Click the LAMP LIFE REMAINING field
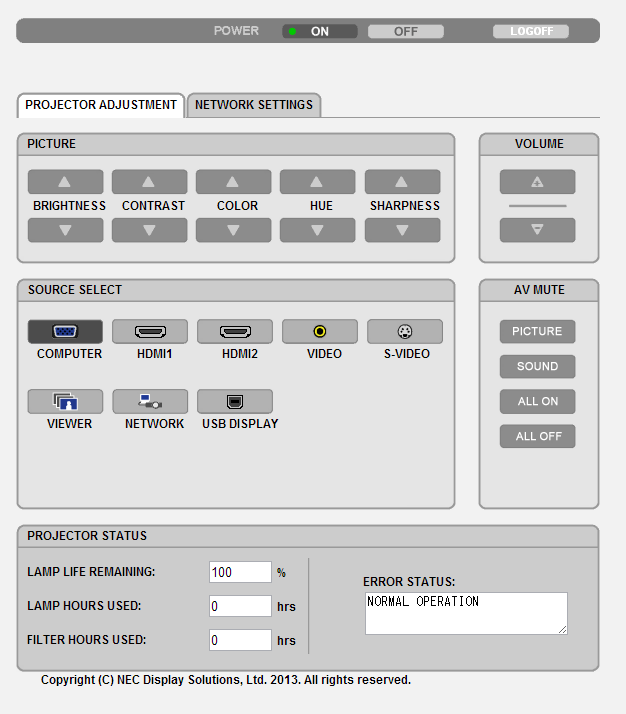 tap(240, 572)
